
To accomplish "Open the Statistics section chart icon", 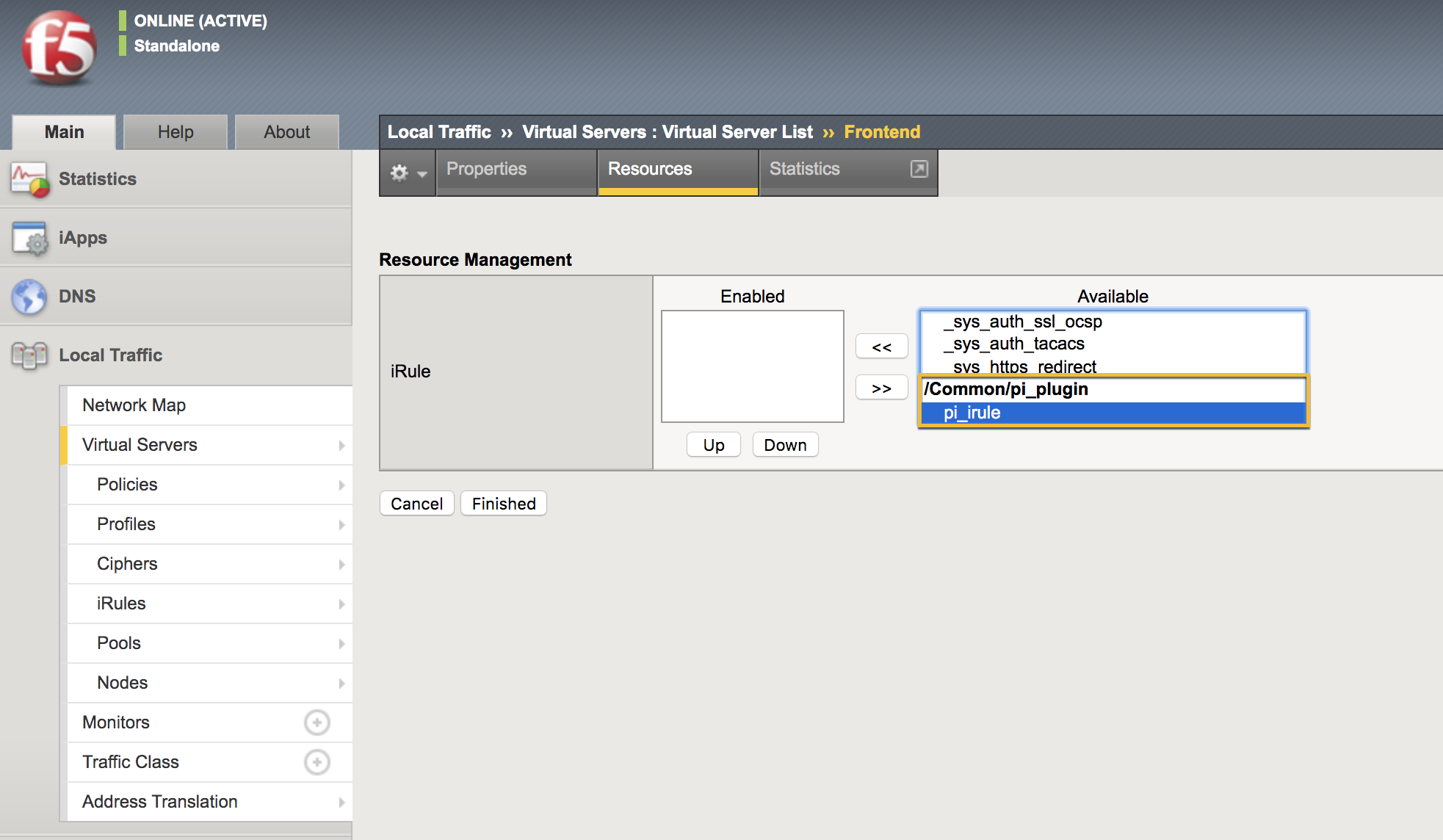I will pyautogui.click(x=30, y=179).
